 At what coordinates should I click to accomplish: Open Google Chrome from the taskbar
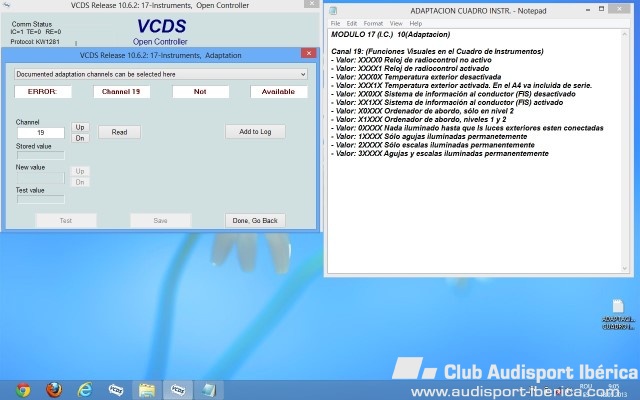pos(23,390)
